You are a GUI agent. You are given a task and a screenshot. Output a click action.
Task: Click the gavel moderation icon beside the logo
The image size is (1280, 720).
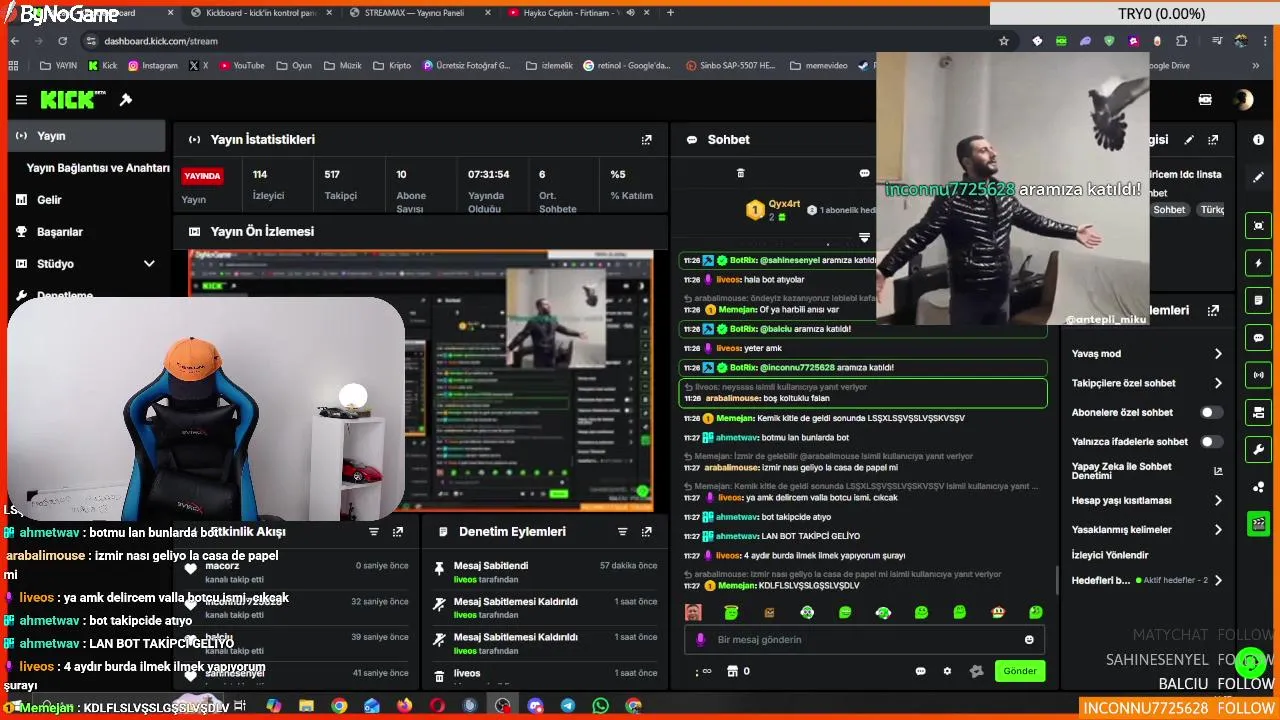[x=126, y=100]
